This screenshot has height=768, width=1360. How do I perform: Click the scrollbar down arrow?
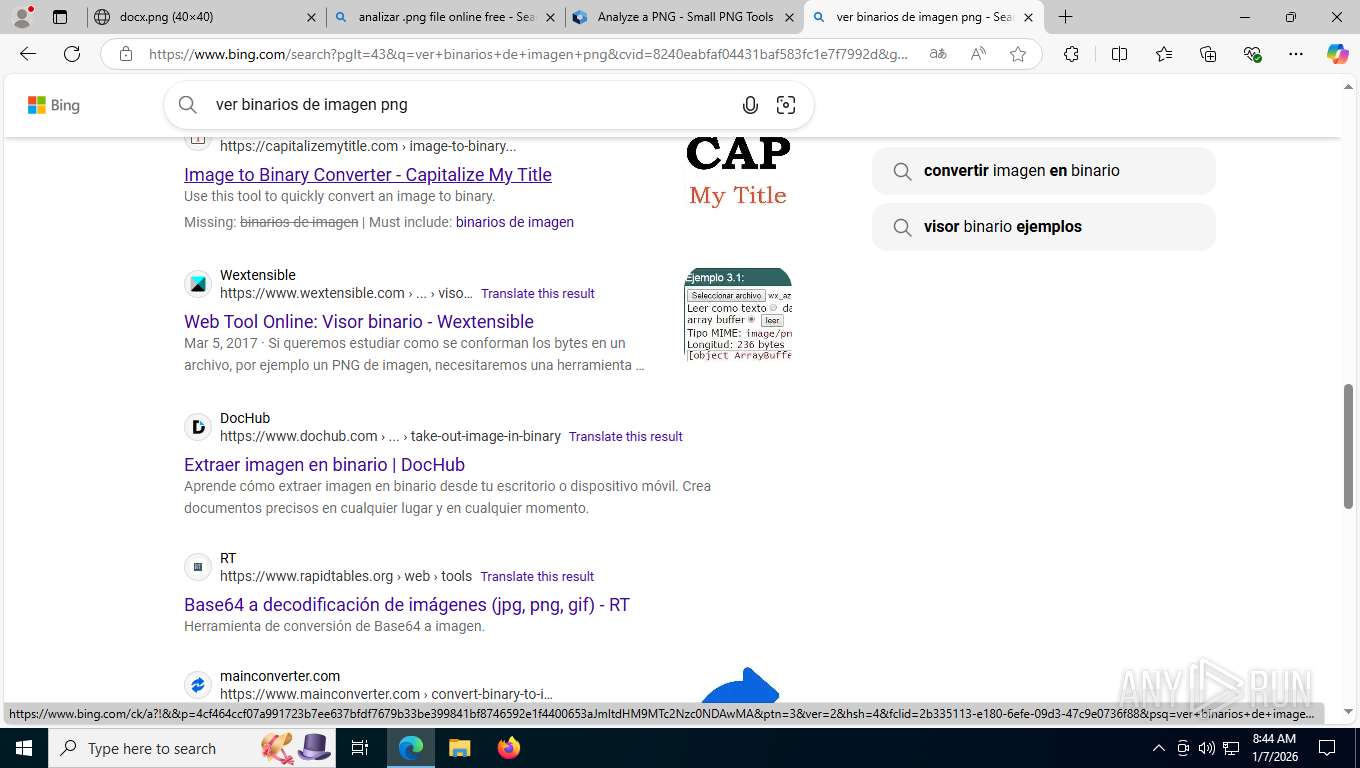(1349, 712)
